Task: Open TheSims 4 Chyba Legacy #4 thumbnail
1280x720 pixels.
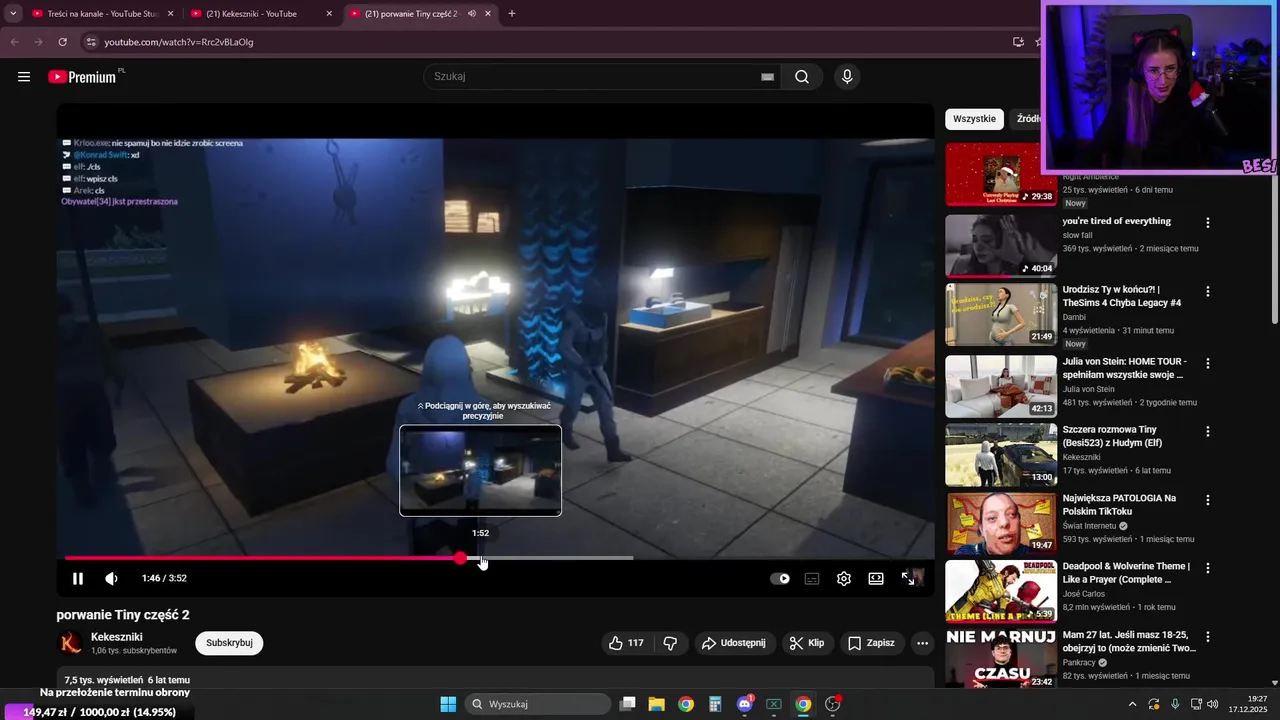Action: 1001,314
